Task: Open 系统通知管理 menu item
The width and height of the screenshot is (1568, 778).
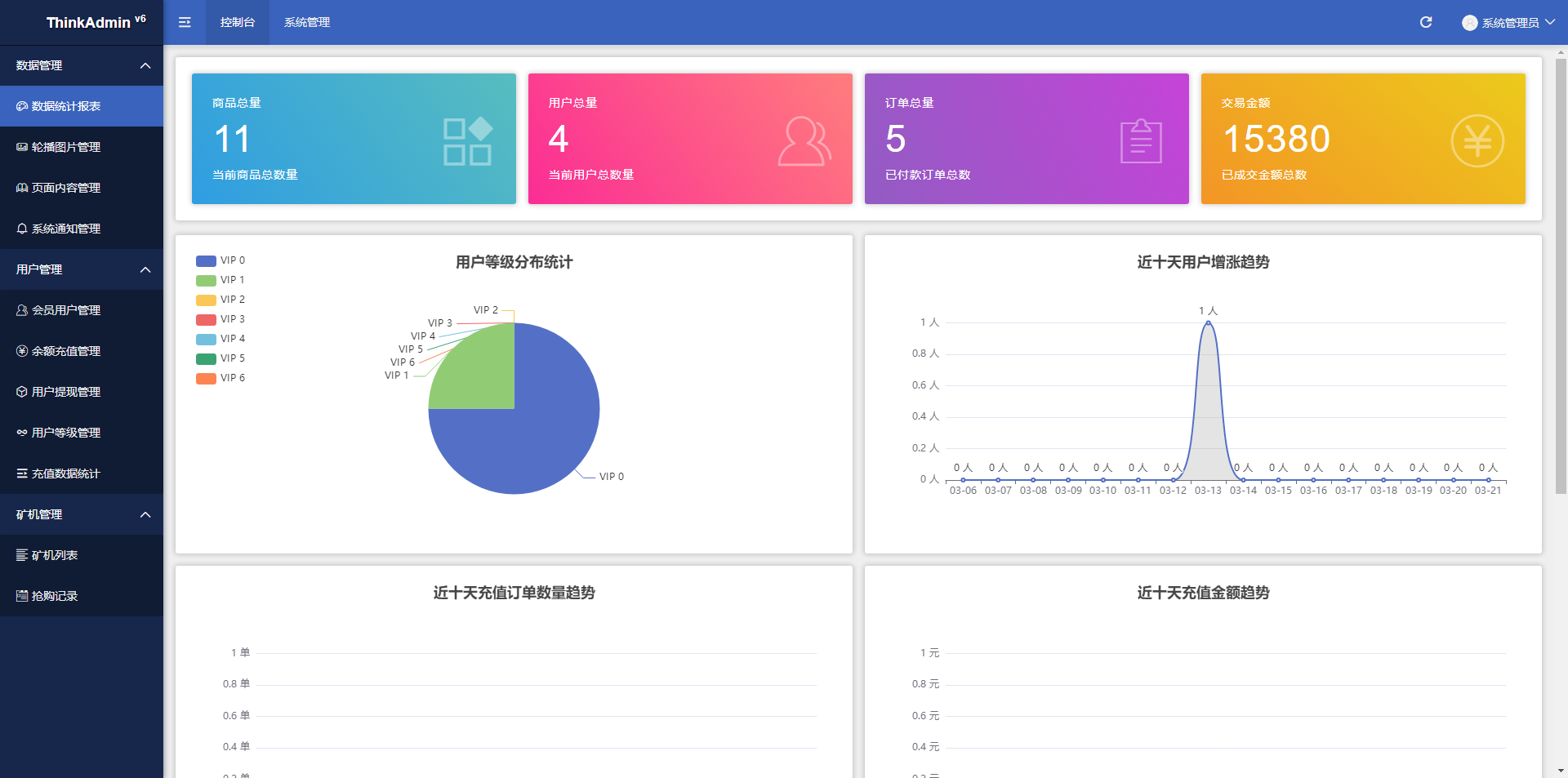Action: pyautogui.click(x=82, y=229)
